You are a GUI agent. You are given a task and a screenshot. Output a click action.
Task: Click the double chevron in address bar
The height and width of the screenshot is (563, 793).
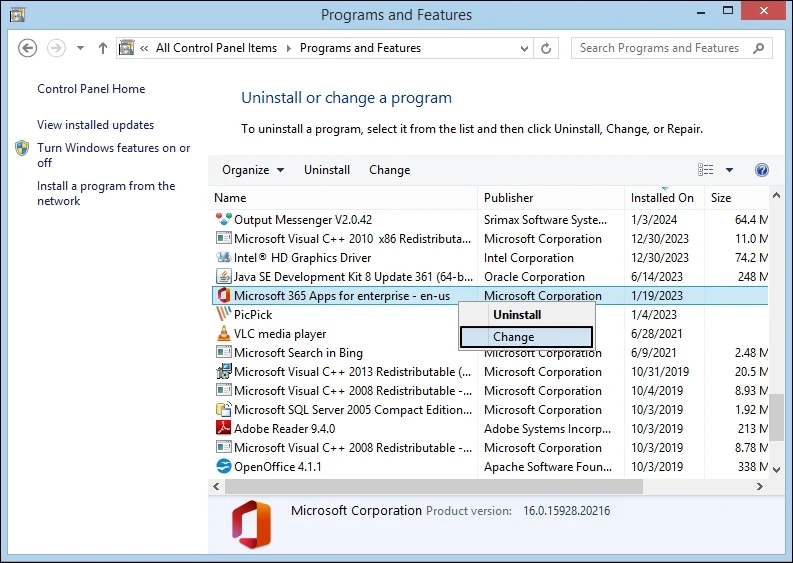pyautogui.click(x=144, y=48)
